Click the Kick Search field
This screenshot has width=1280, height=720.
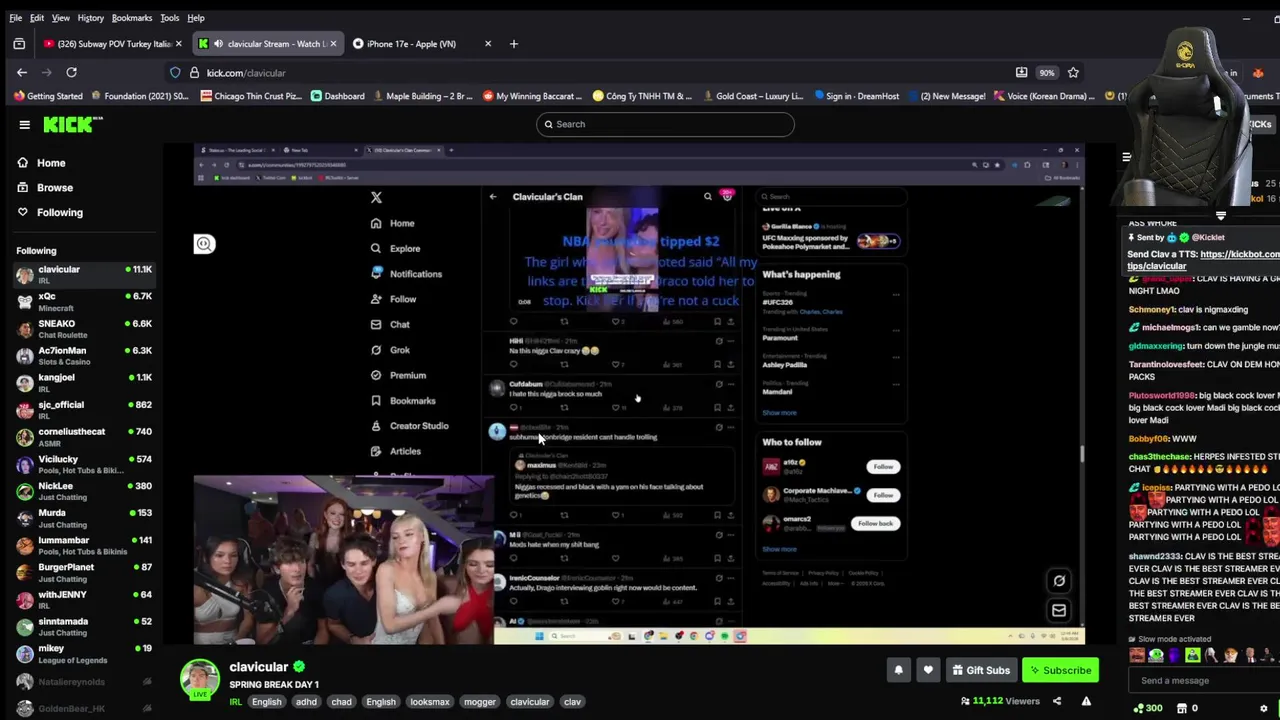[665, 124]
